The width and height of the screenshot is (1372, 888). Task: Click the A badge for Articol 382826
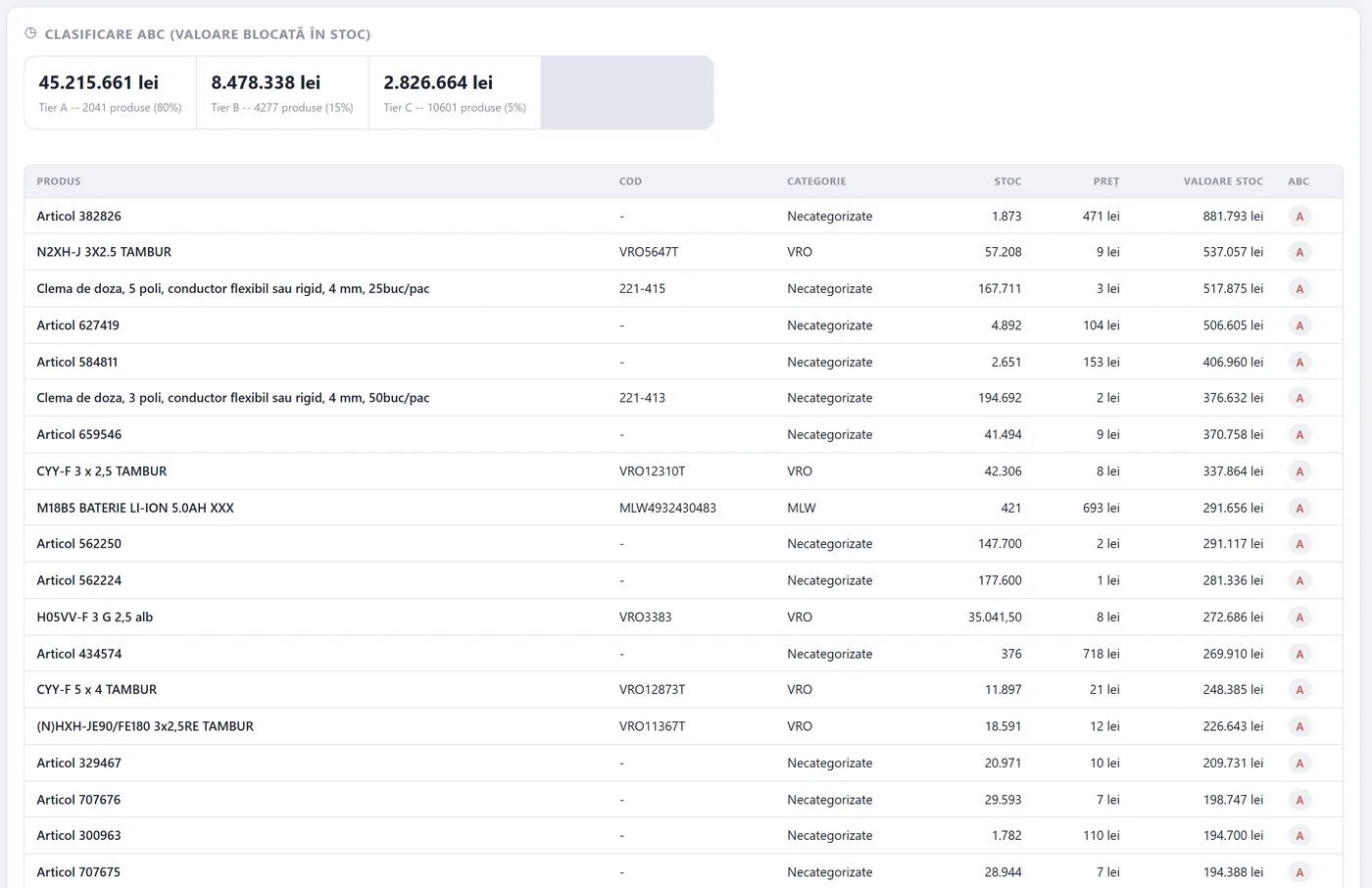coord(1299,217)
